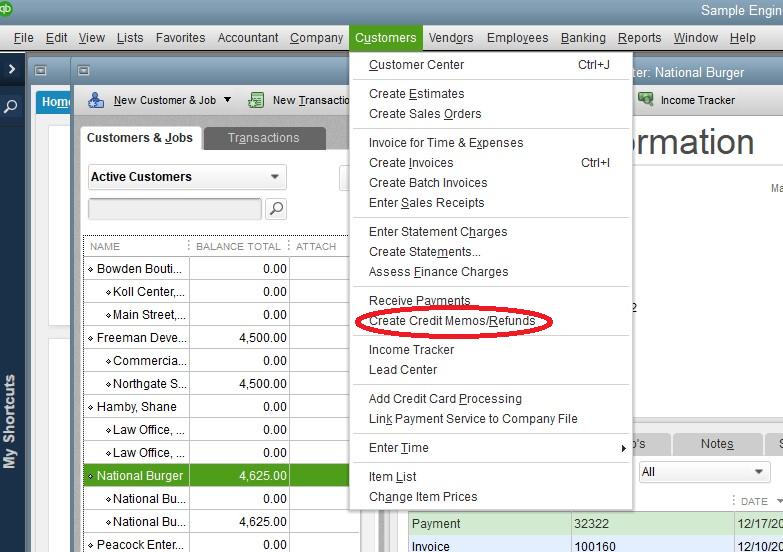Open the Employees menu
The width and height of the screenshot is (783, 552).
pos(517,38)
